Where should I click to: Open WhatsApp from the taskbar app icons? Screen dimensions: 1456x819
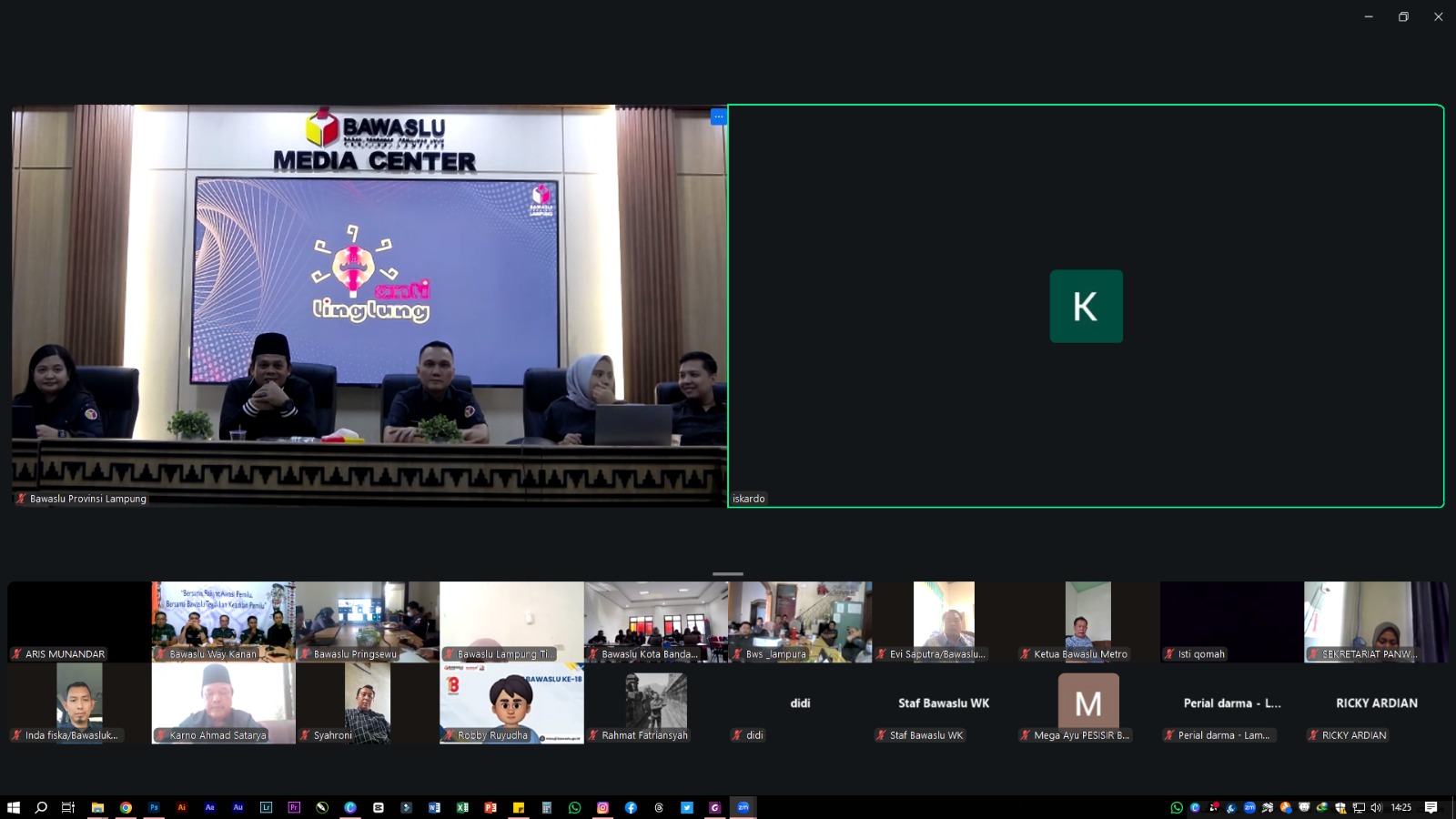point(574,807)
